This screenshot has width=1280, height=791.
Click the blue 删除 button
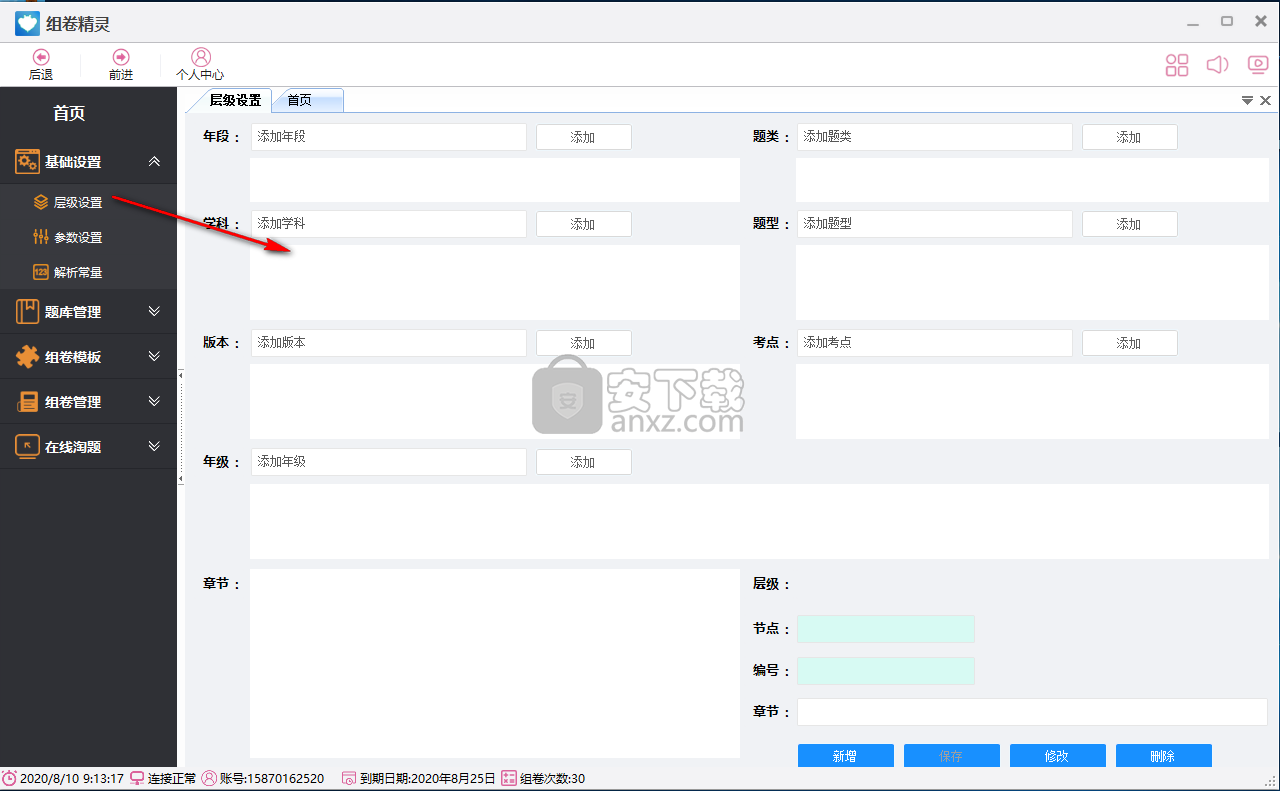pos(1164,756)
